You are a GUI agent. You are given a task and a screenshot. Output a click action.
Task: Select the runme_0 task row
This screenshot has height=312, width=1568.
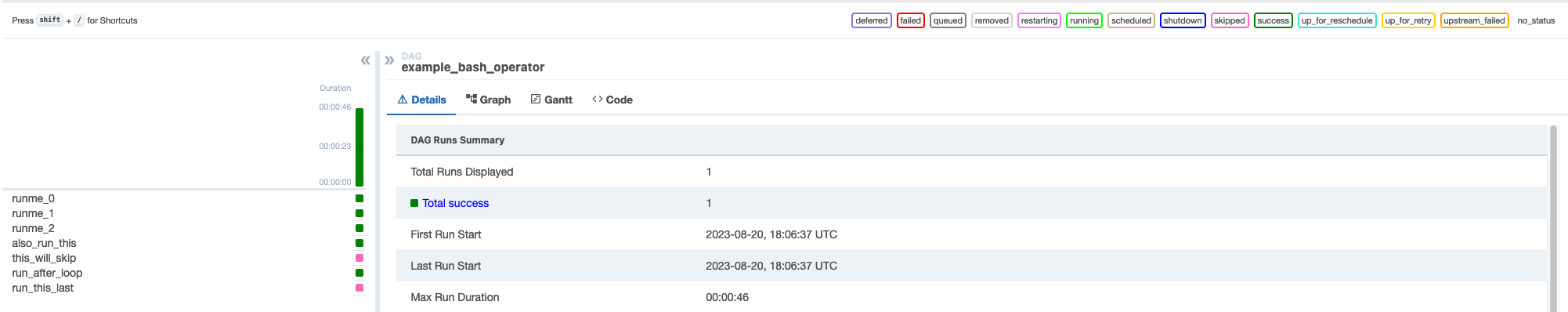(x=184, y=198)
